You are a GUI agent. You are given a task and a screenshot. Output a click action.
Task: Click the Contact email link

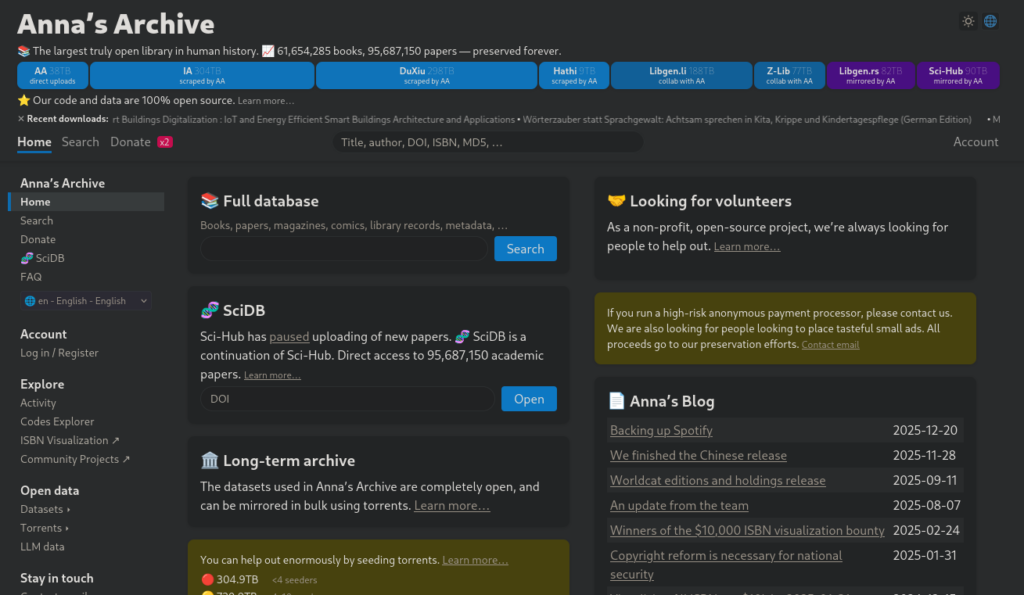830,345
